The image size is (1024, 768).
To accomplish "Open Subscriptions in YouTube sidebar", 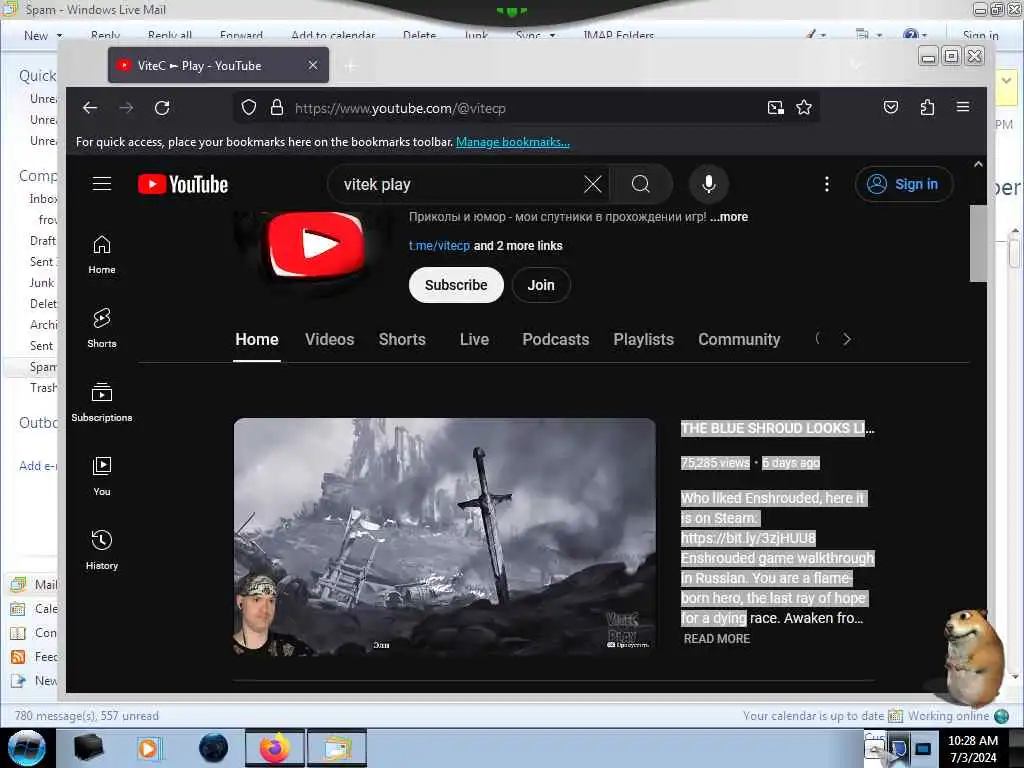I will [x=102, y=402].
